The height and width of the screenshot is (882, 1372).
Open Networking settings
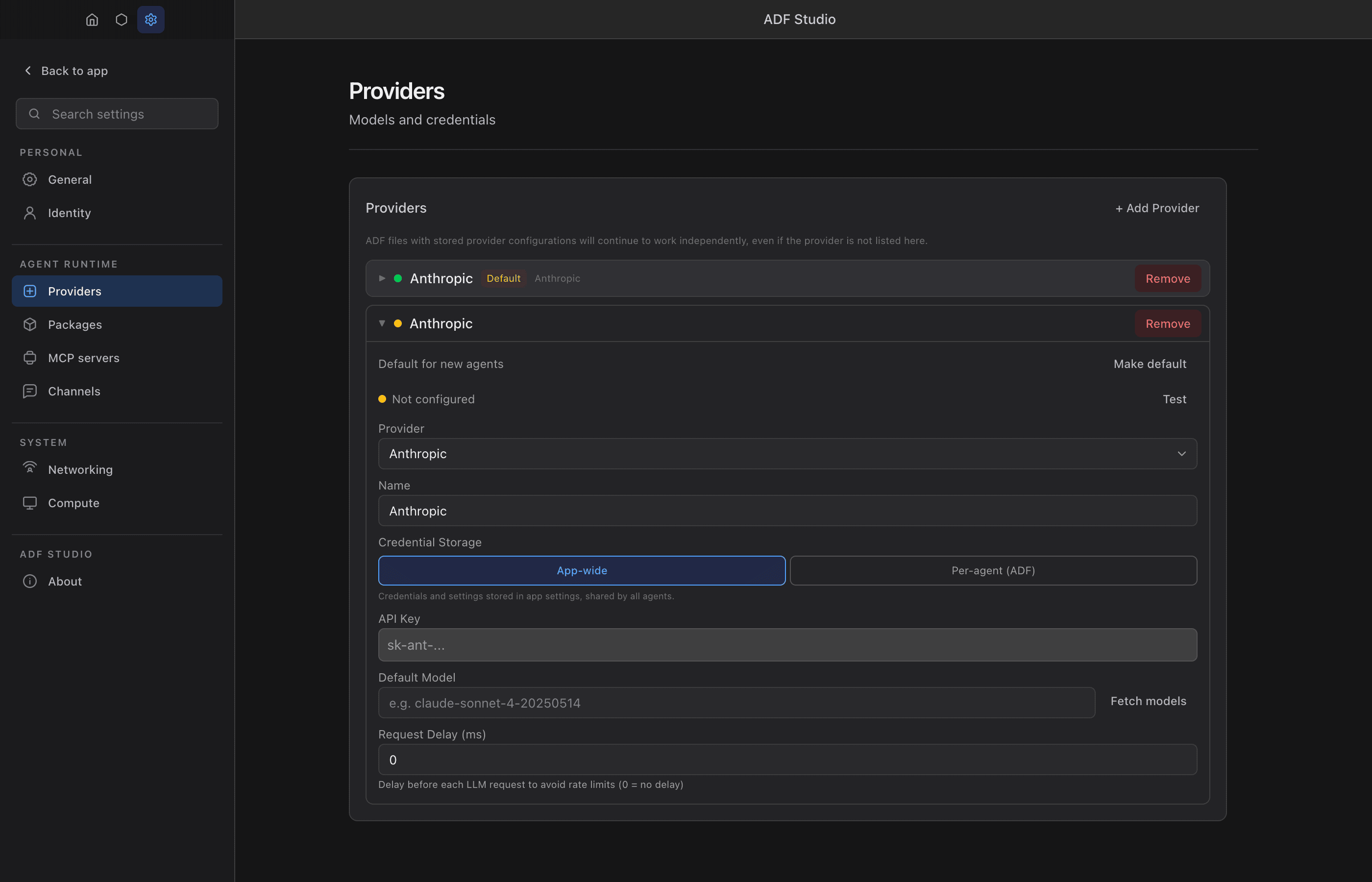point(117,469)
